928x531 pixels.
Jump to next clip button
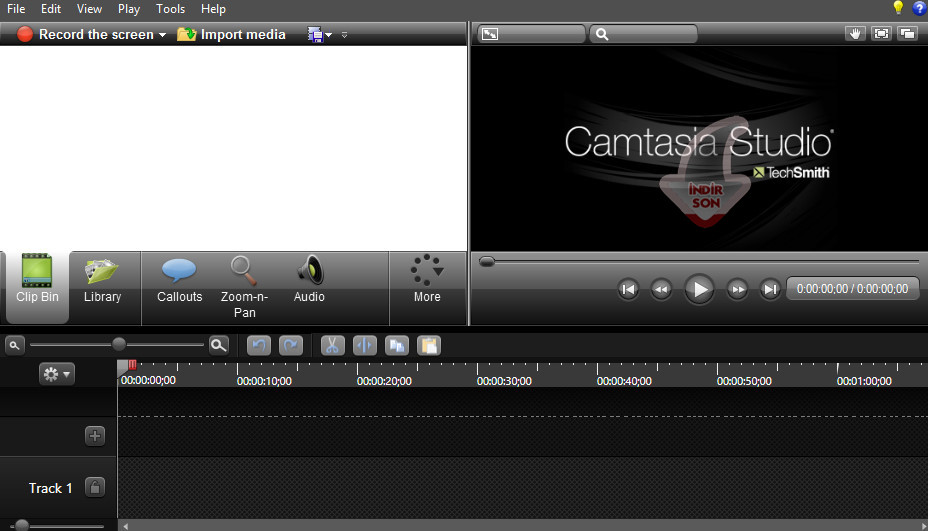[770, 289]
